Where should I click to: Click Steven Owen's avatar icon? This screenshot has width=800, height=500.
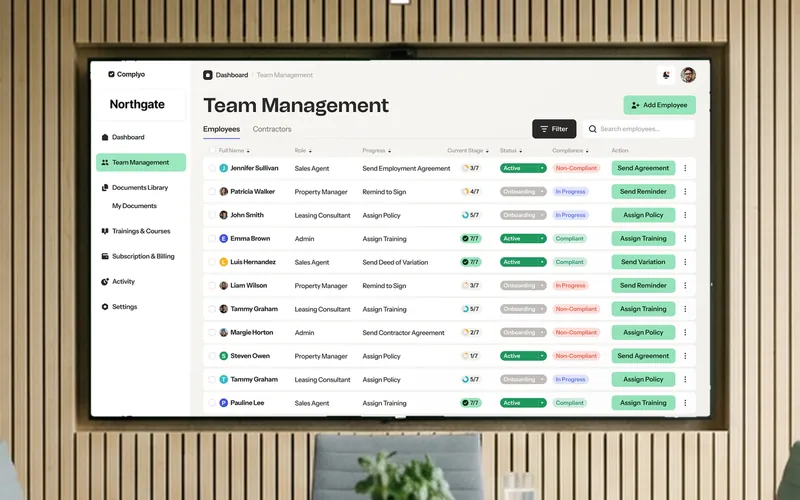pos(223,356)
